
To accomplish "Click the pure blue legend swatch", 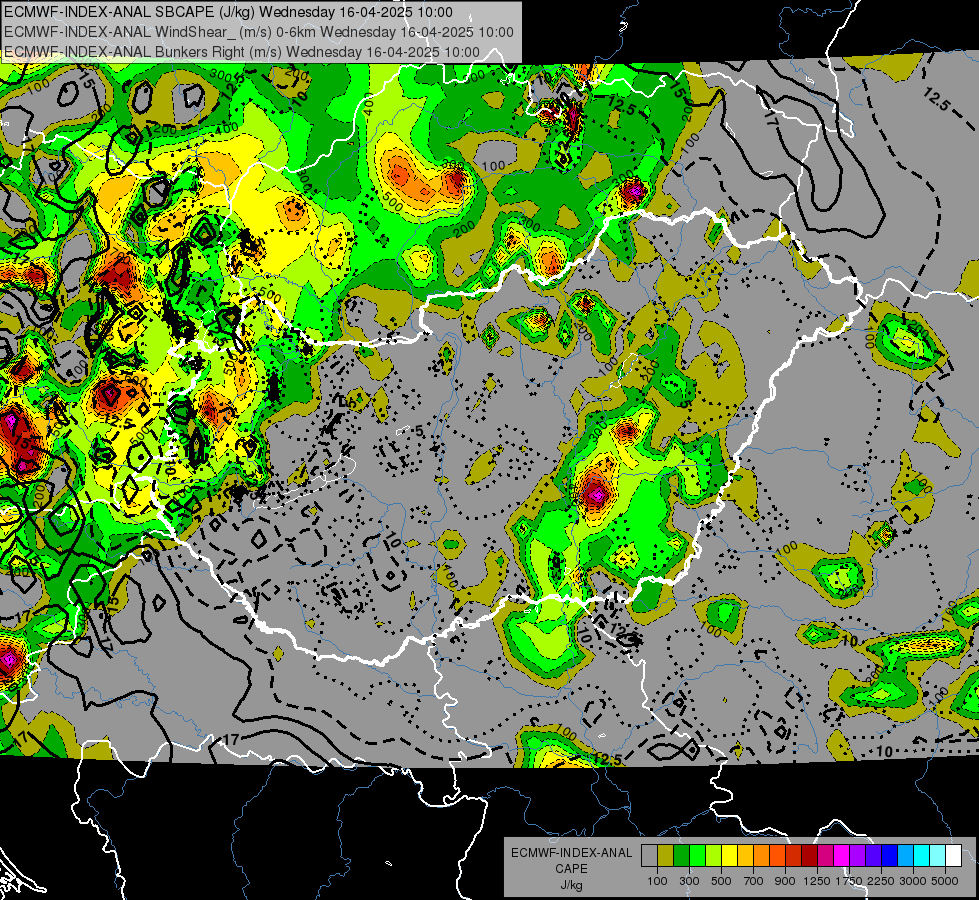I will pos(890,855).
